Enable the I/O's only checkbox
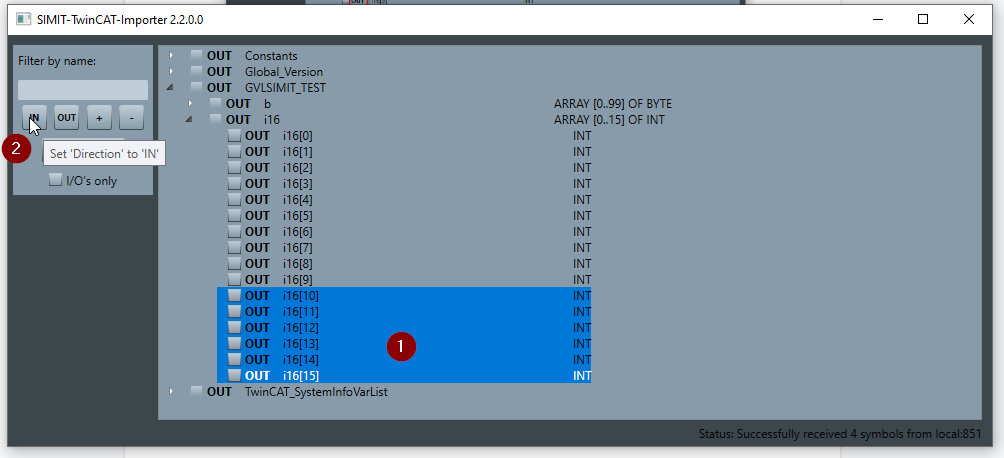 click(56, 180)
